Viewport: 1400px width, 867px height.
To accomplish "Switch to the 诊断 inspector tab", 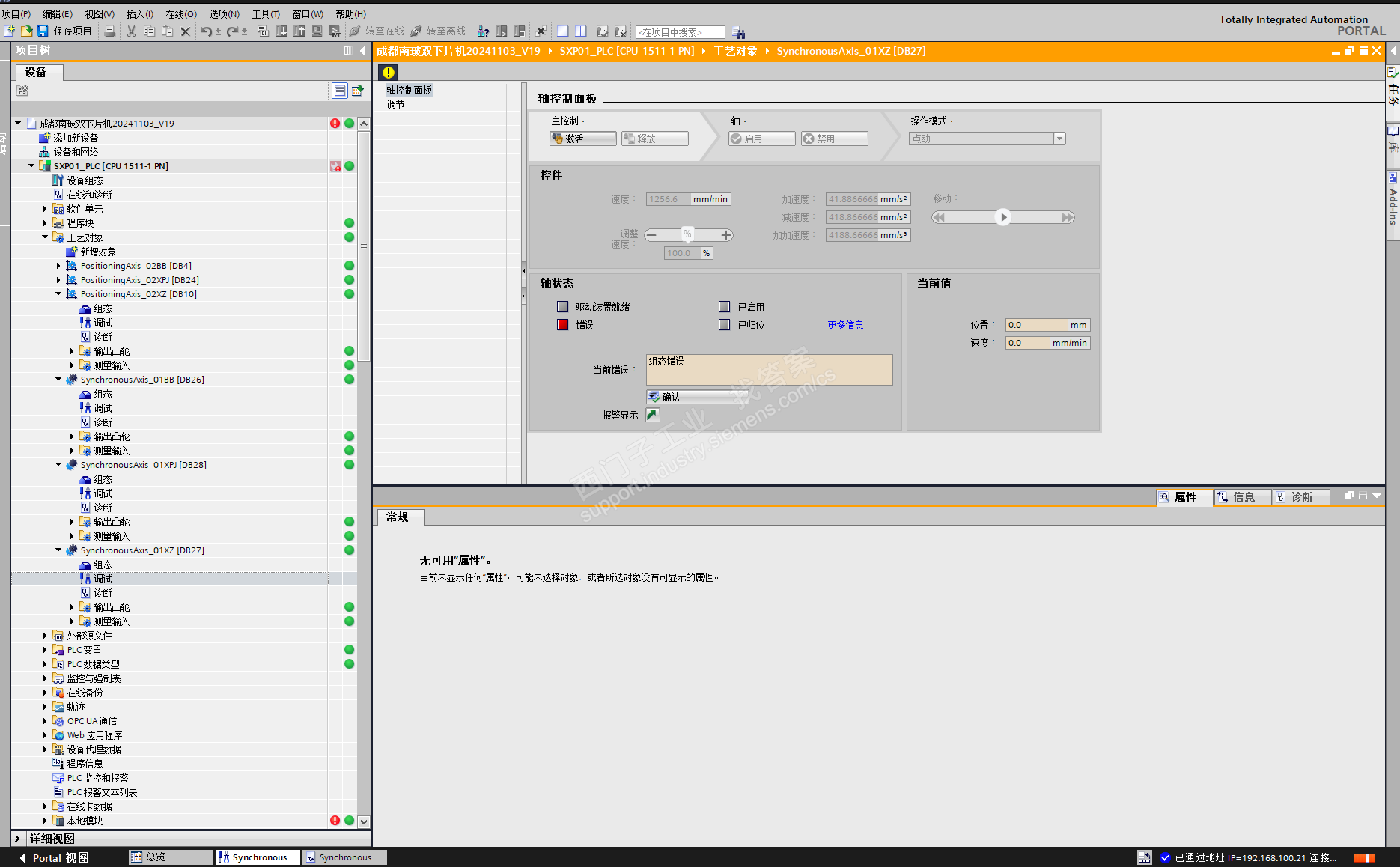I will 1301,497.
